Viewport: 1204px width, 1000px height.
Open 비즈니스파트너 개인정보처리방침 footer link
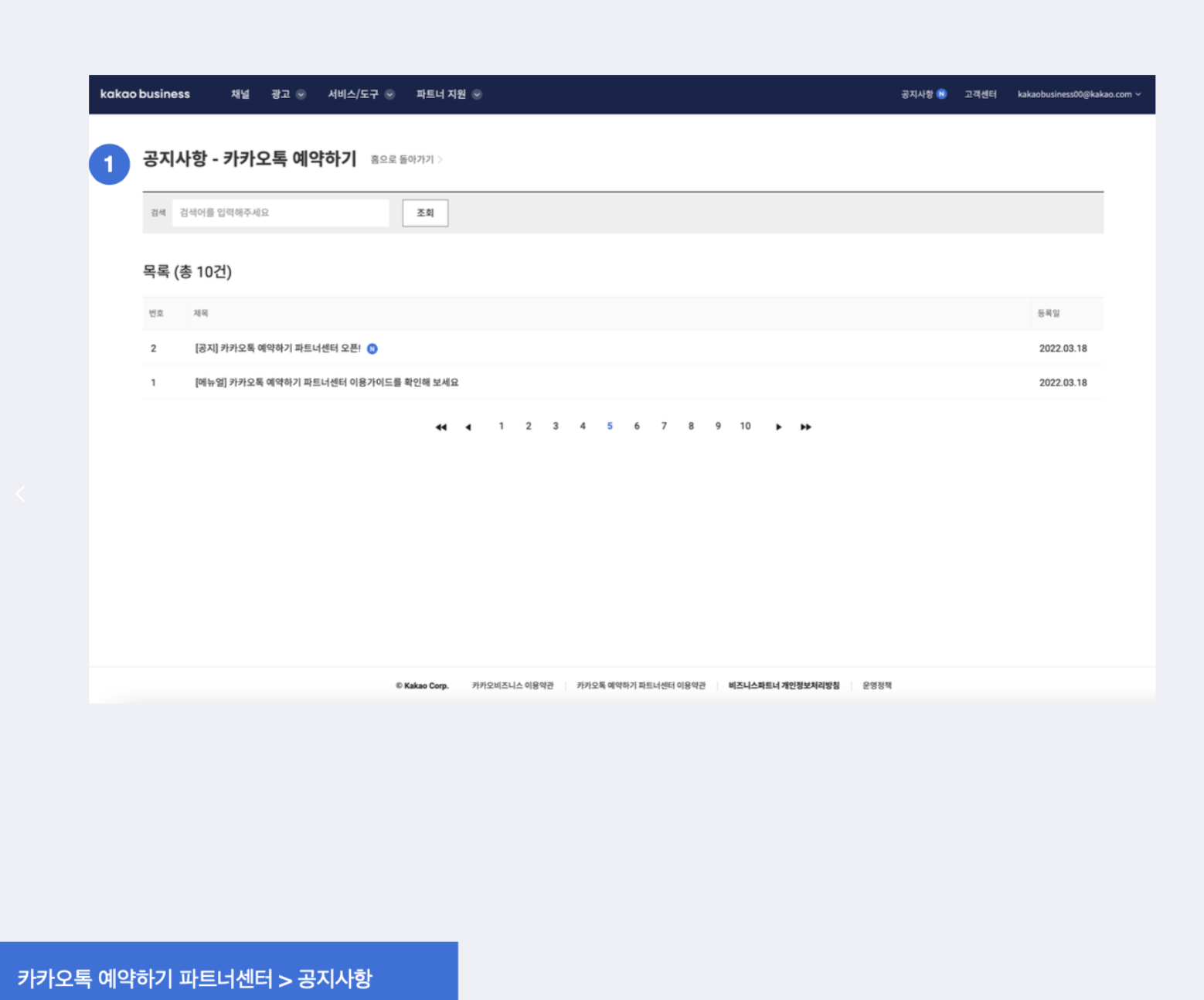click(x=783, y=685)
